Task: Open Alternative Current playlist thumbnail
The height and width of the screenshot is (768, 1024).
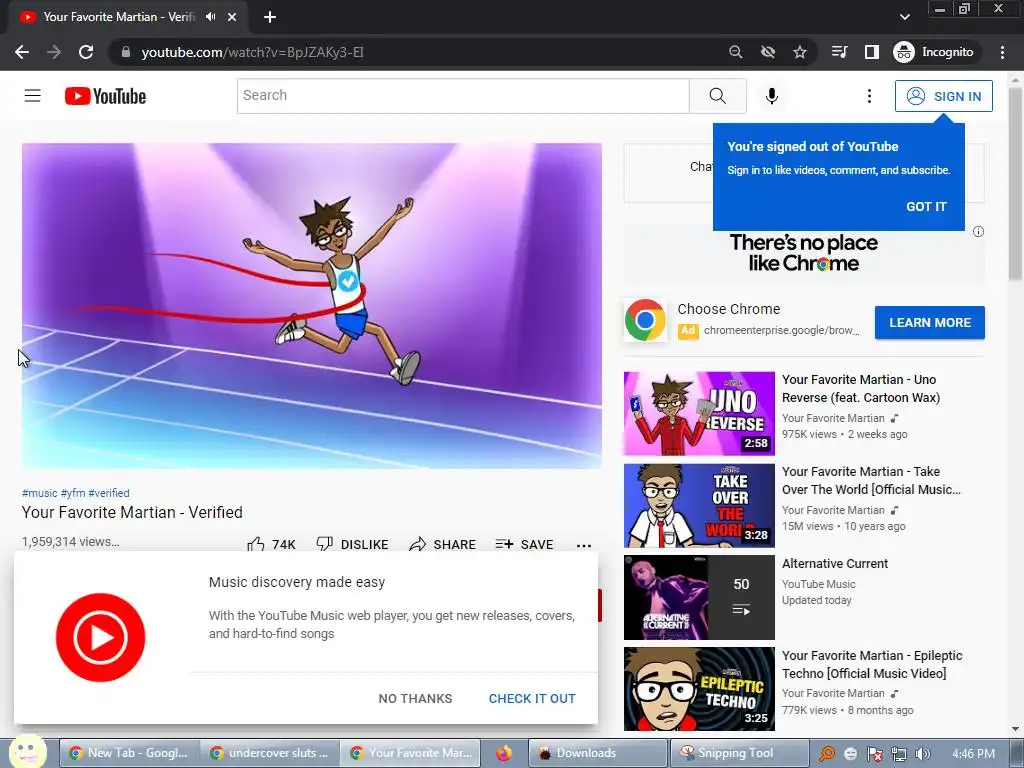Action: click(x=699, y=598)
